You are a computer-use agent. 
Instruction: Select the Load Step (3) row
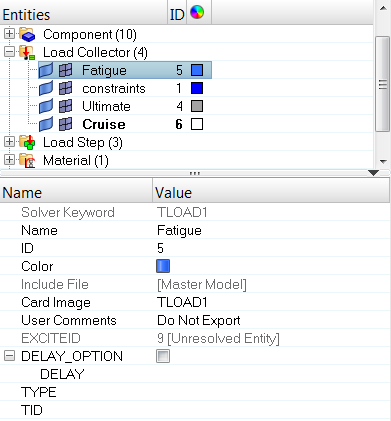point(83,142)
